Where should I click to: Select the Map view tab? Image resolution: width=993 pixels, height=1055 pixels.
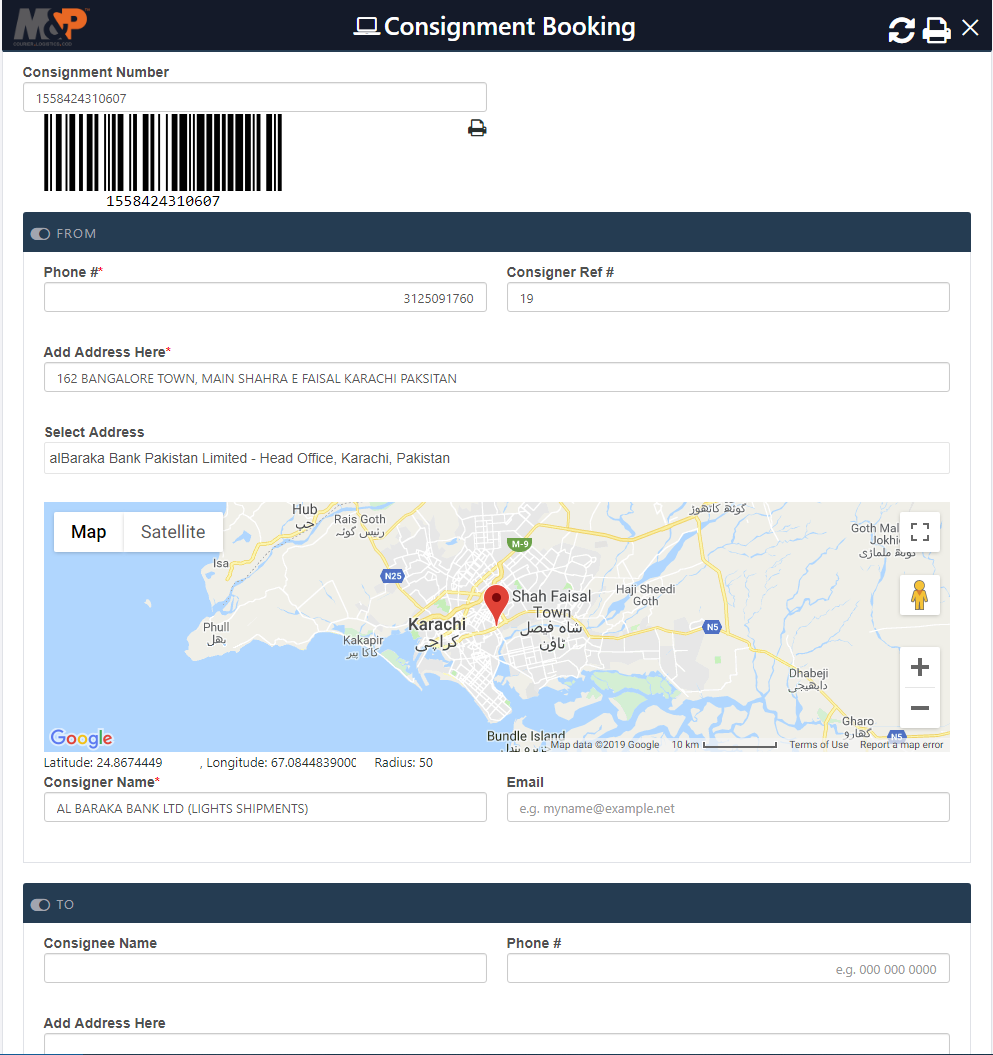[89, 532]
